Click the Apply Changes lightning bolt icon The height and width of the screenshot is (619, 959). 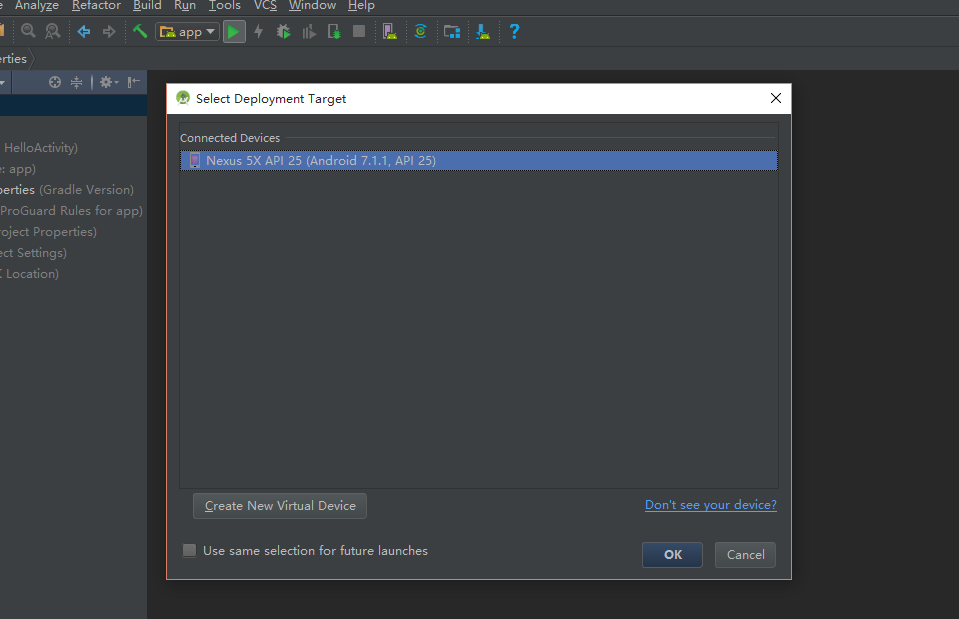[259, 31]
